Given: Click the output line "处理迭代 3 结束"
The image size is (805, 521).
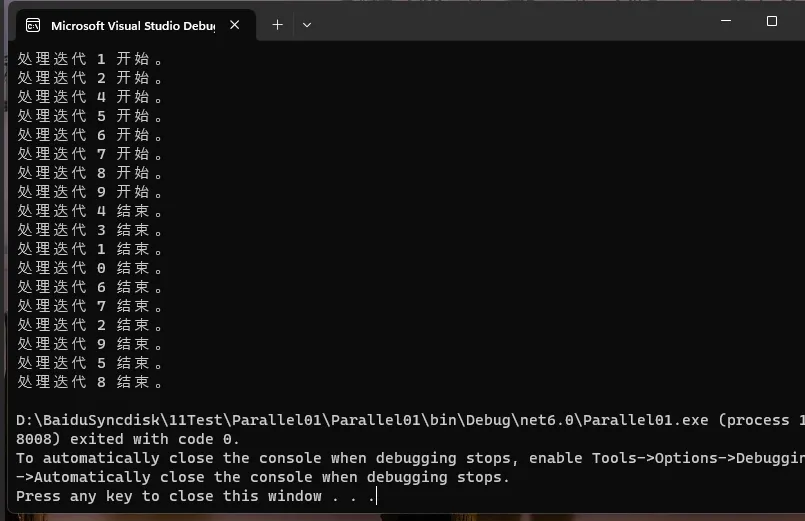Looking at the screenshot, I should coord(90,230).
